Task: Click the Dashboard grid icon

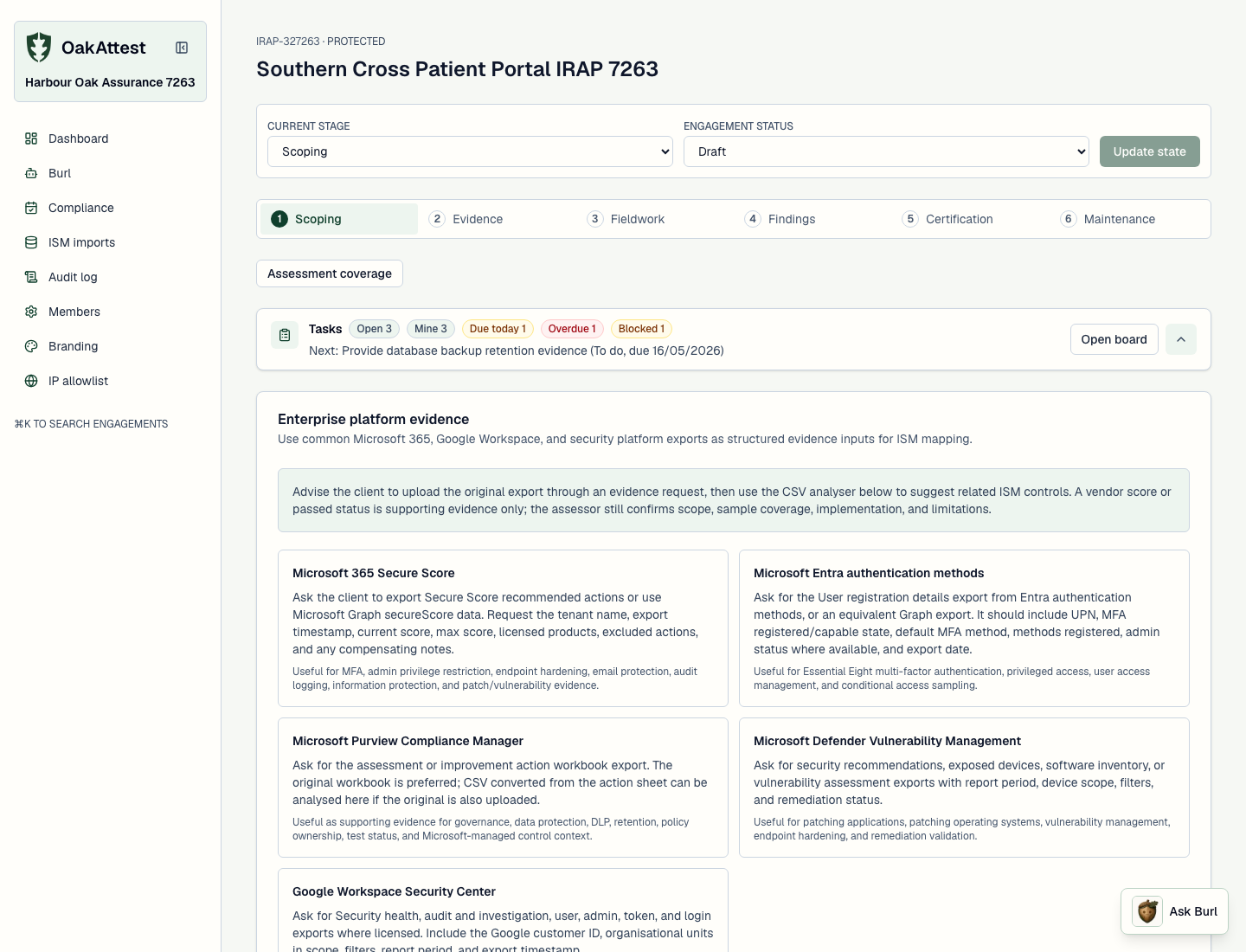Action: point(31,138)
